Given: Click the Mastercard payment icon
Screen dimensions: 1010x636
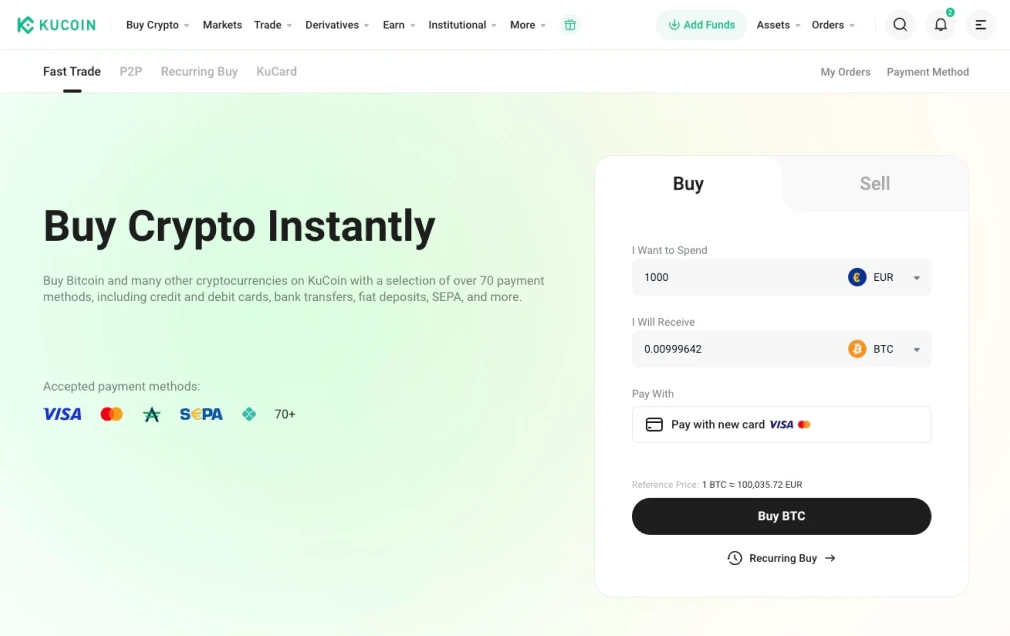Looking at the screenshot, I should tap(111, 413).
